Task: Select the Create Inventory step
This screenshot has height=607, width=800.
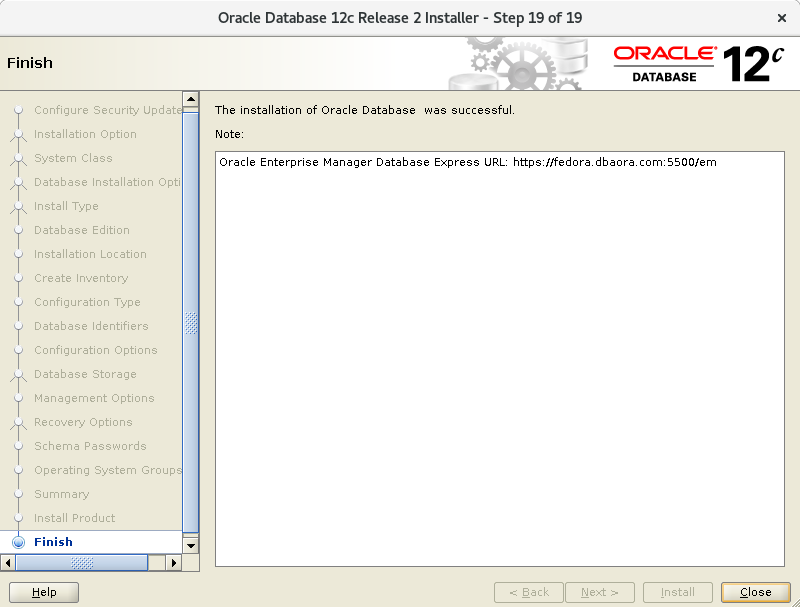Action: pos(81,278)
